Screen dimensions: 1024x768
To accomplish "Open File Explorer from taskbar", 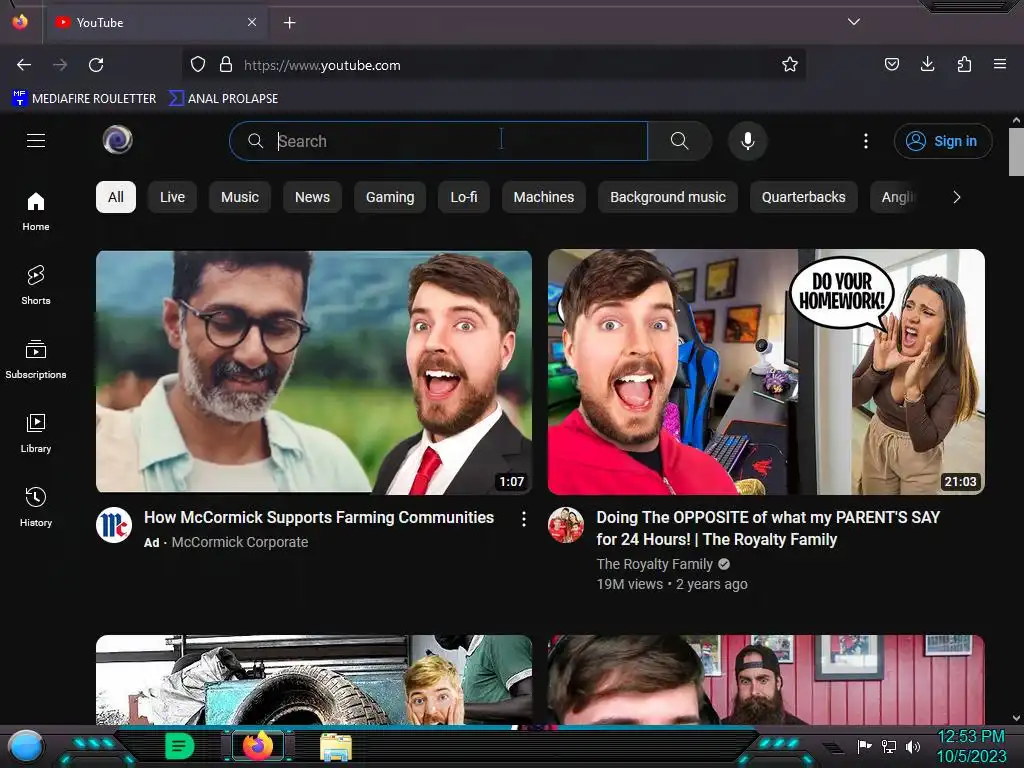I will tap(336, 747).
